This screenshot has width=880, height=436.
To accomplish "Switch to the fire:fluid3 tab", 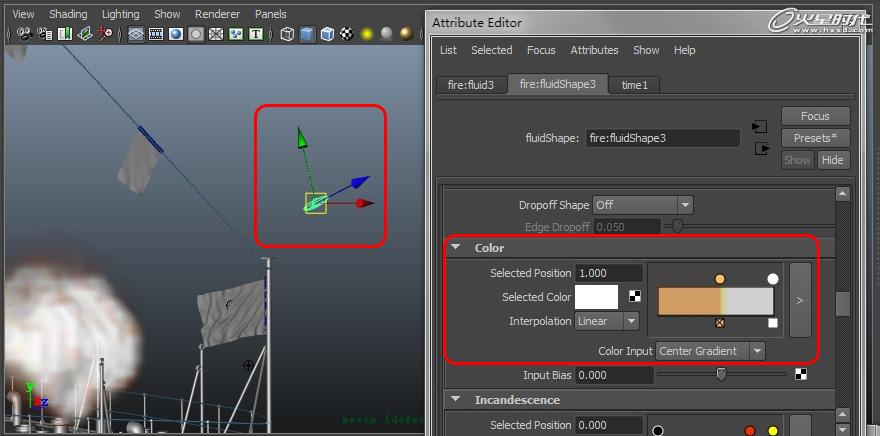I will (471, 85).
